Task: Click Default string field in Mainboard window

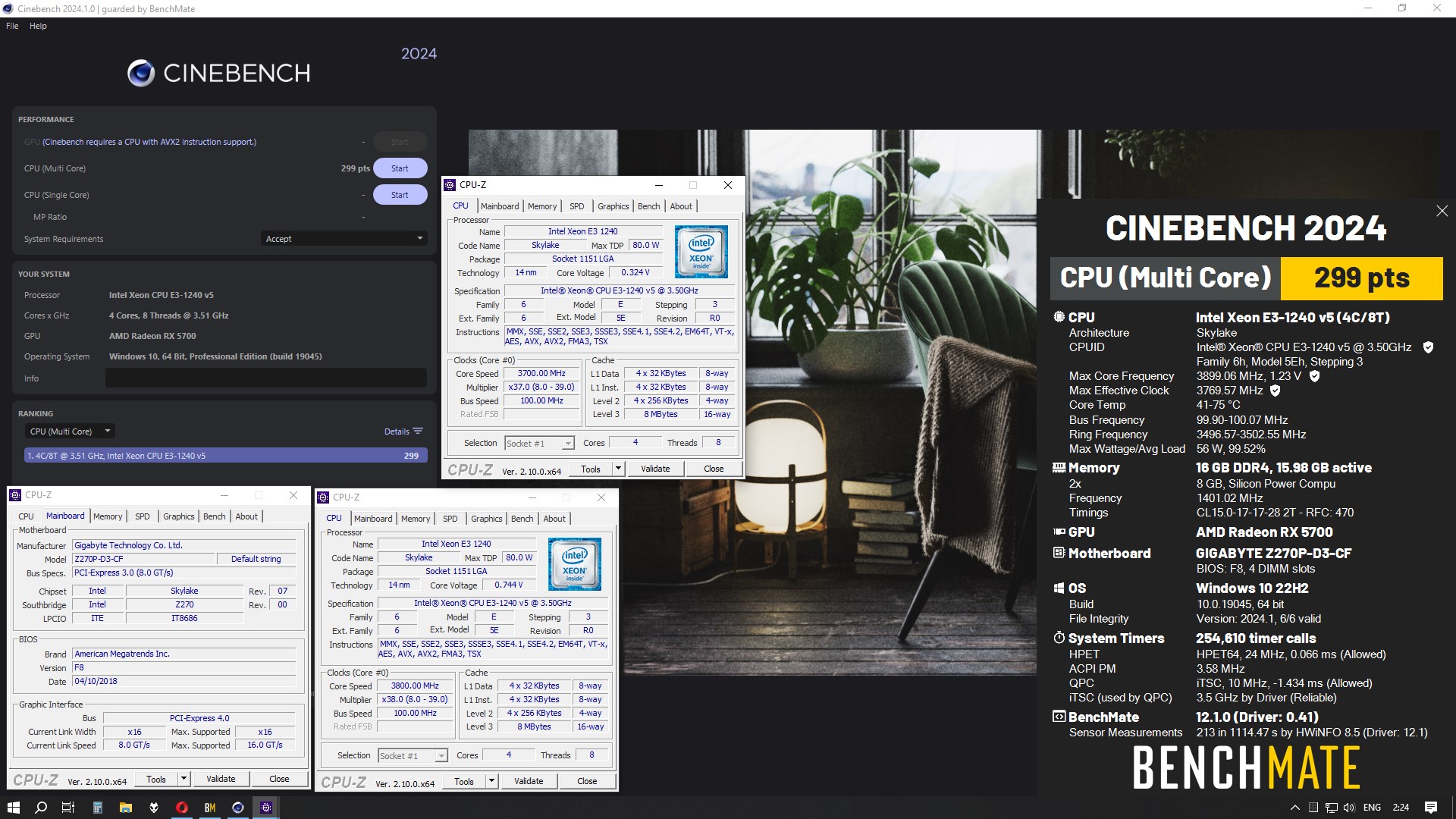Action: point(256,559)
